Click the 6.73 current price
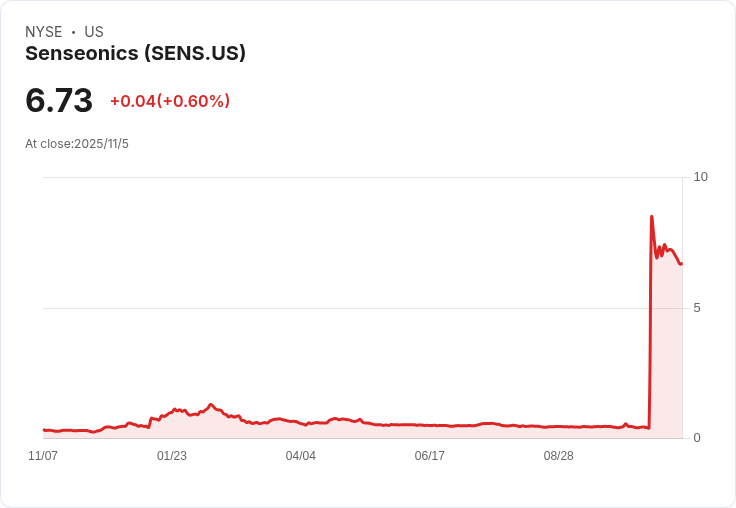The width and height of the screenshot is (736, 508). pyautogui.click(x=59, y=101)
